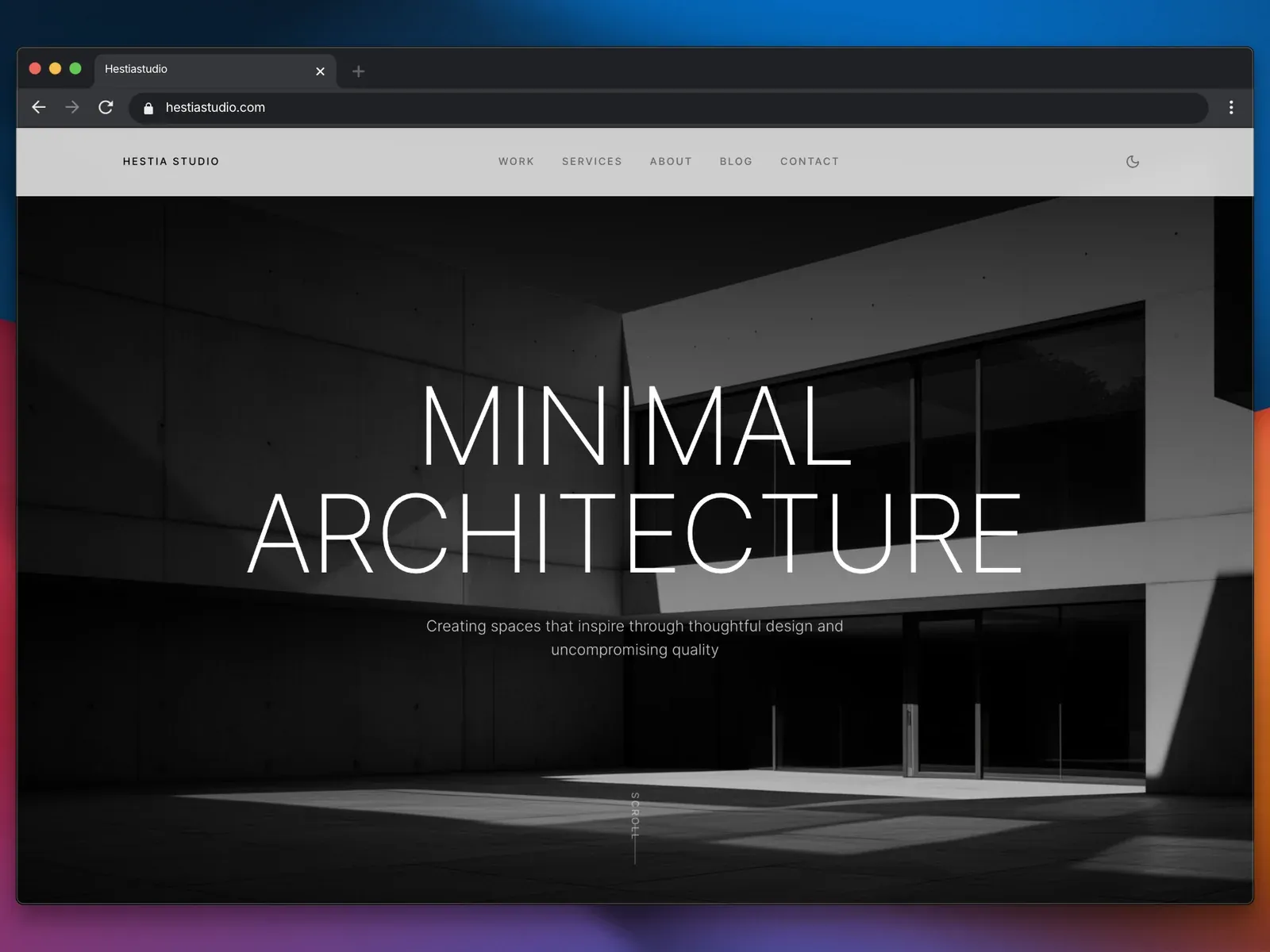The height and width of the screenshot is (952, 1270).
Task: Click the vertical Scroll indicator
Action: pyautogui.click(x=635, y=827)
